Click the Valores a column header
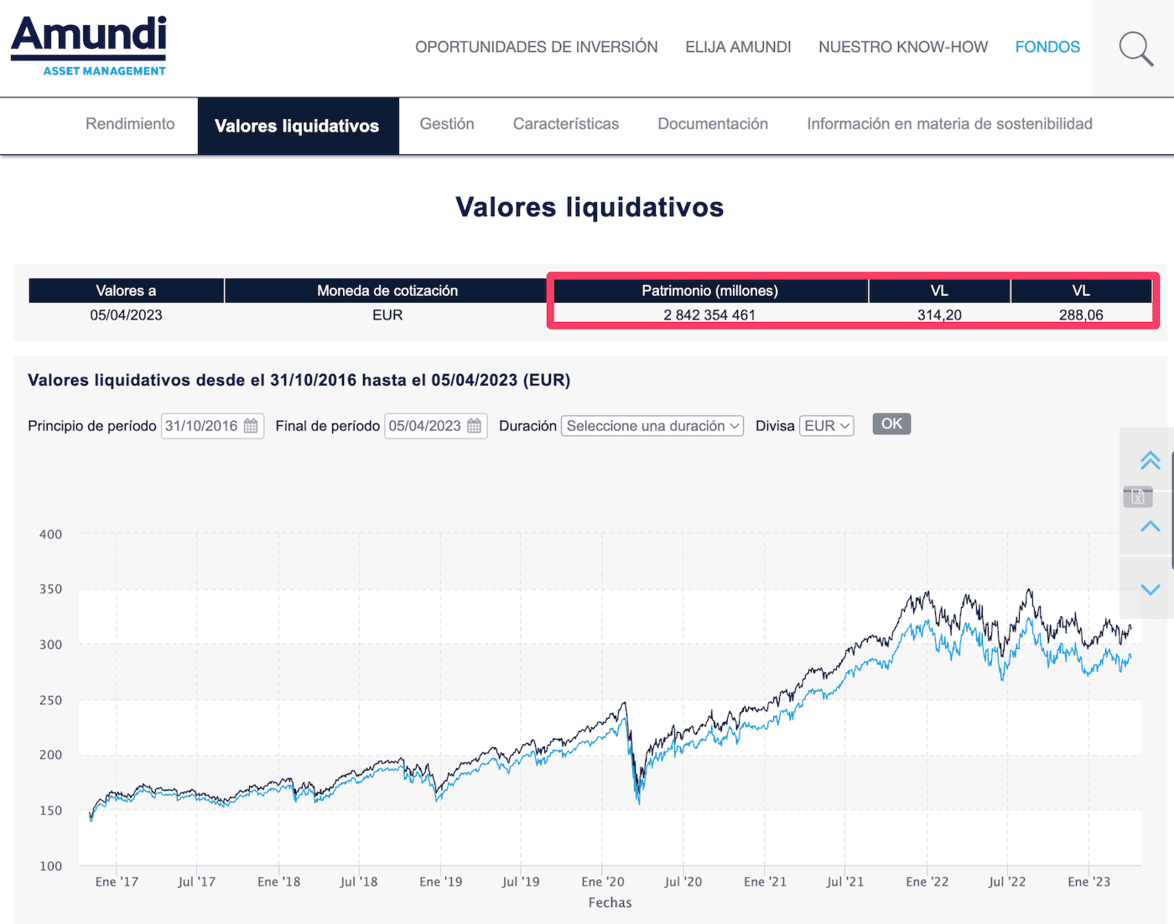 (x=126, y=291)
